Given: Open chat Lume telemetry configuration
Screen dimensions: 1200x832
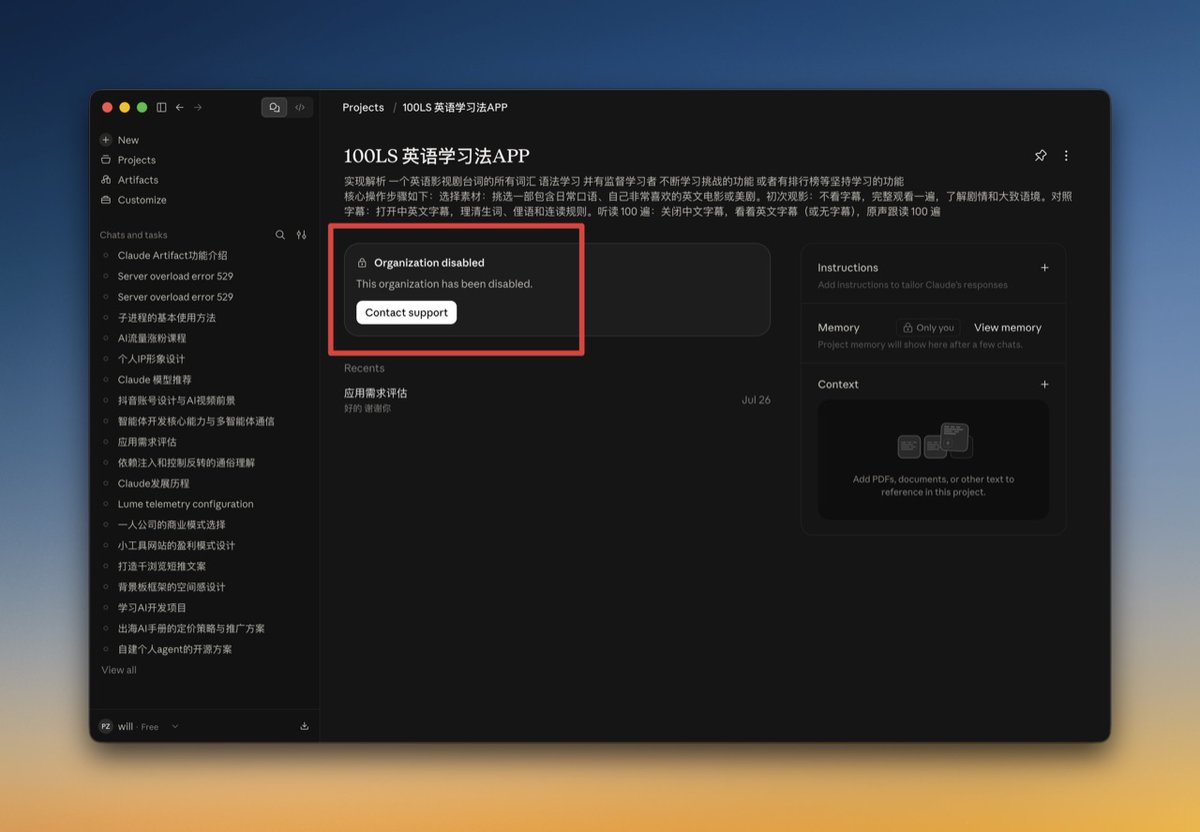Looking at the screenshot, I should coord(185,504).
